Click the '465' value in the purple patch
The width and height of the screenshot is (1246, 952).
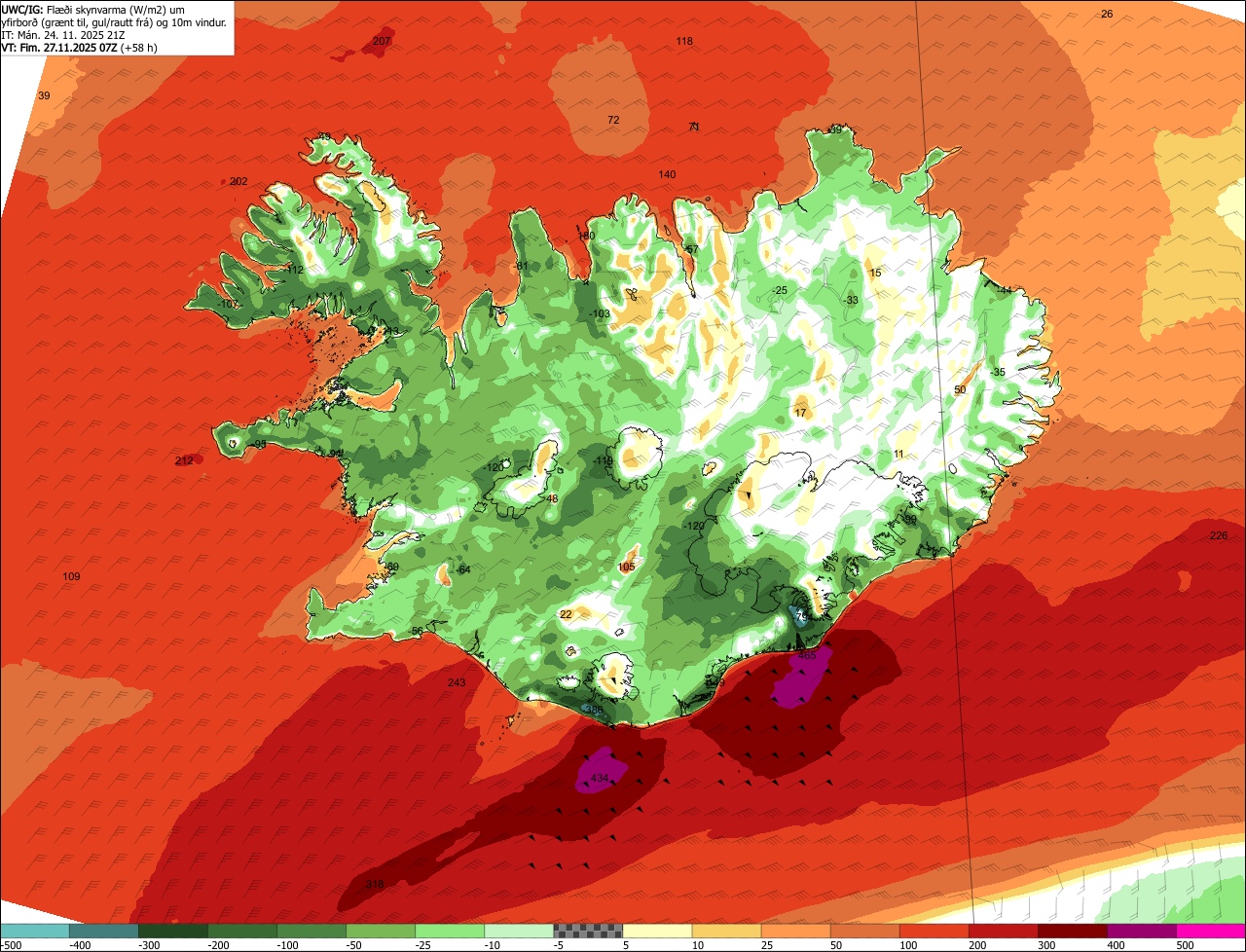point(807,656)
